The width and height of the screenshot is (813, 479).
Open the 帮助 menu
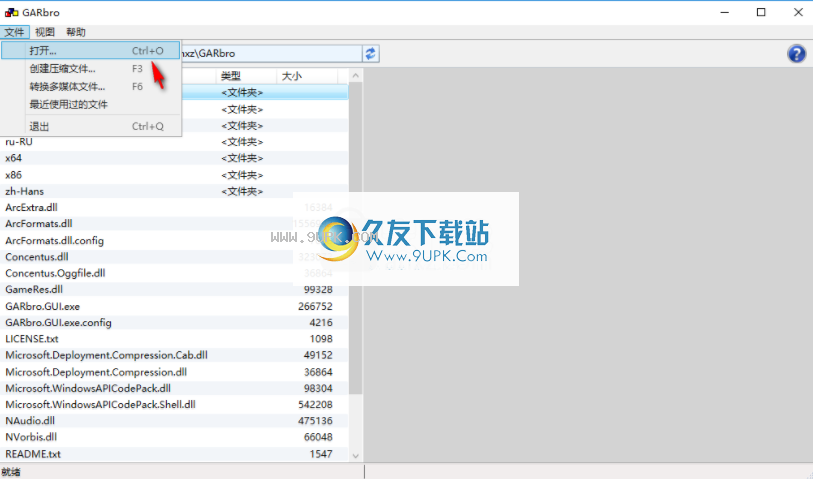tap(76, 32)
